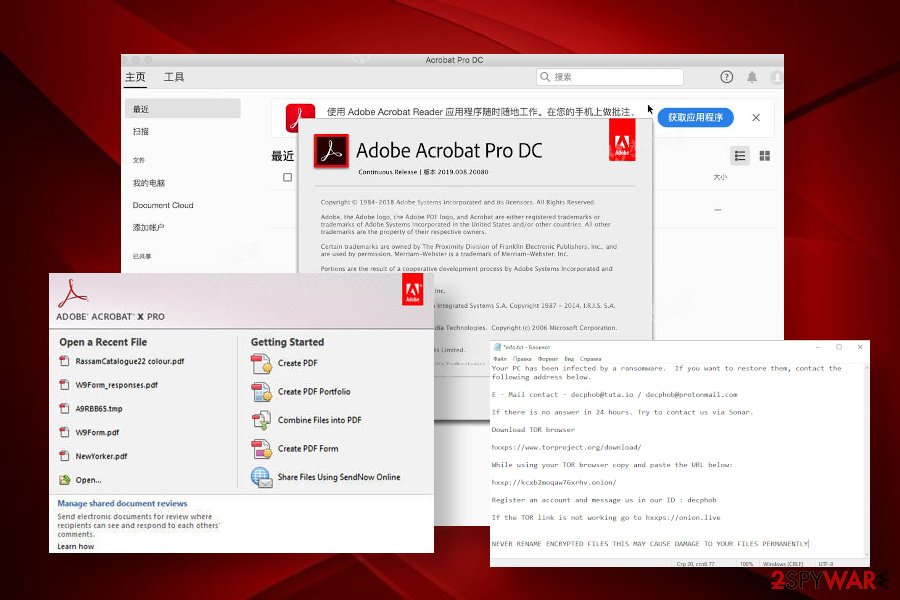Open the user profile avatar in Acrobat Pro DC
Viewport: 900px width, 600px height.
pos(777,77)
